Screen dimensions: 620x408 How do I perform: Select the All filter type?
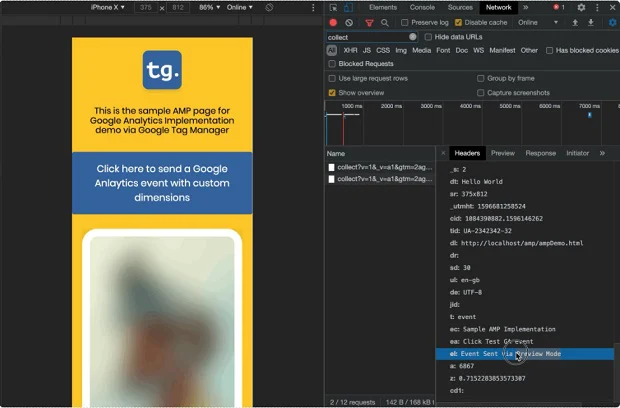(332, 50)
